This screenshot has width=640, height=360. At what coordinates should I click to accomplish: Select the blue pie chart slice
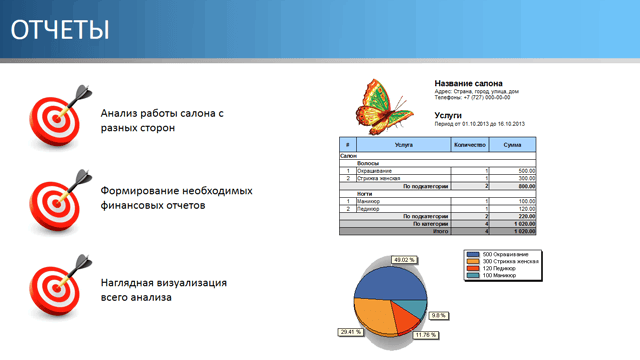coord(390,283)
